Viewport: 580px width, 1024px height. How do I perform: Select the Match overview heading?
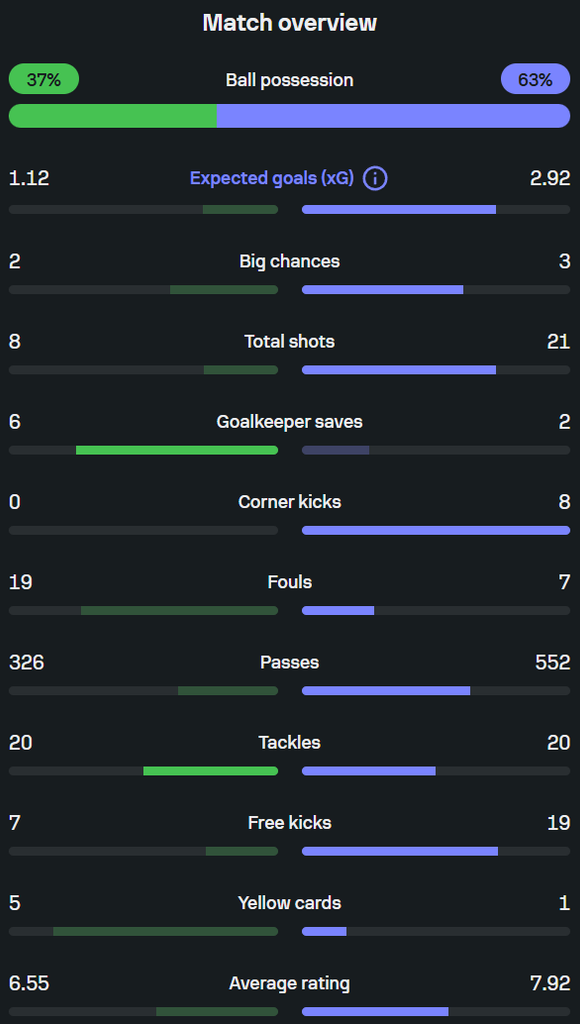pyautogui.click(x=290, y=23)
